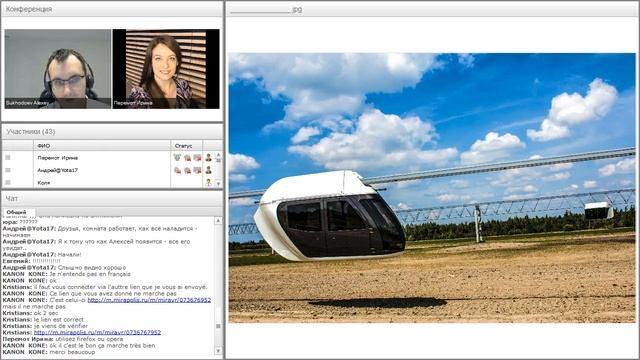
Task: Click the Статус column header
Action: (x=187, y=146)
